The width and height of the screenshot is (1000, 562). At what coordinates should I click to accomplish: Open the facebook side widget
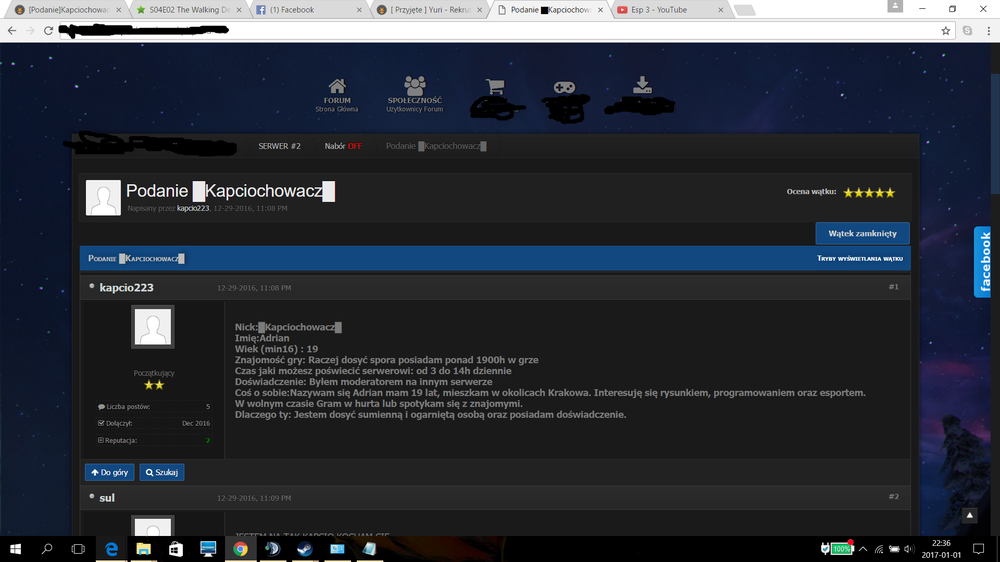tap(982, 262)
